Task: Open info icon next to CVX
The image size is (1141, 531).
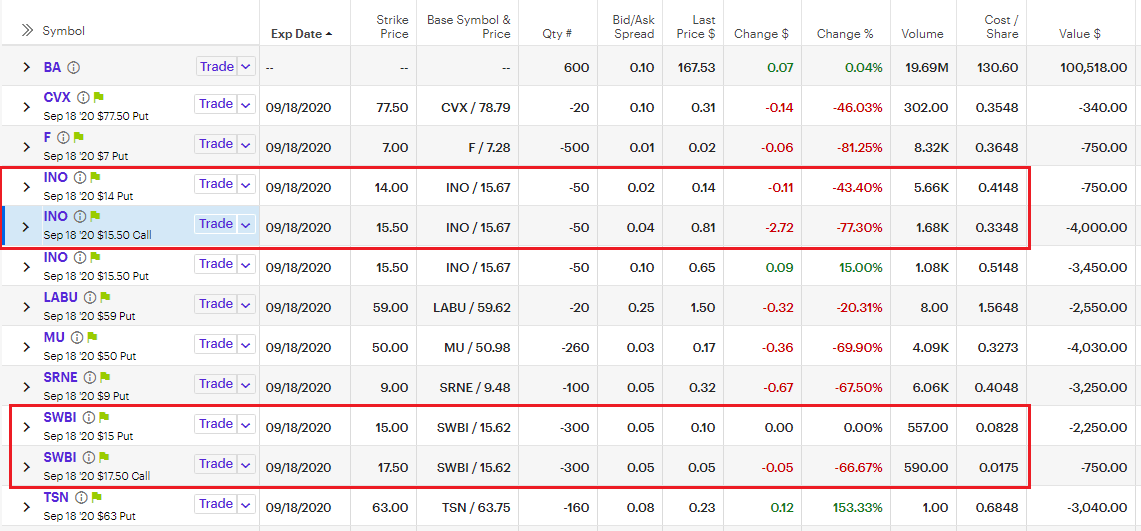Action: 83,97
